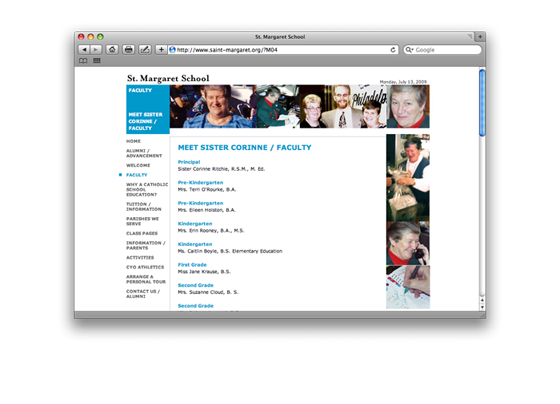Click the scrollbar up arrow
Screen dimensions: 560x404
(482, 300)
